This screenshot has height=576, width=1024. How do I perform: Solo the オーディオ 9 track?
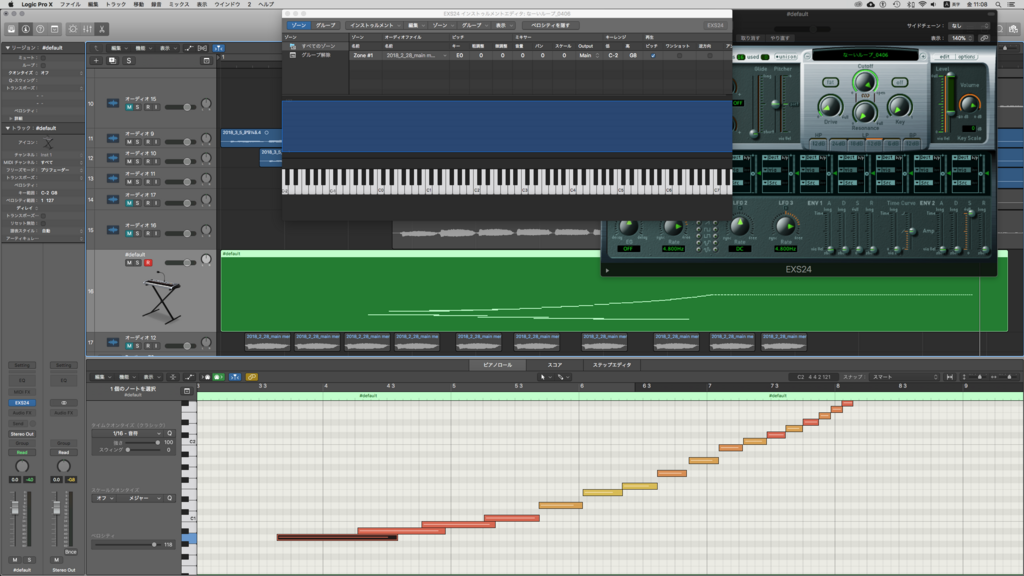point(137,142)
